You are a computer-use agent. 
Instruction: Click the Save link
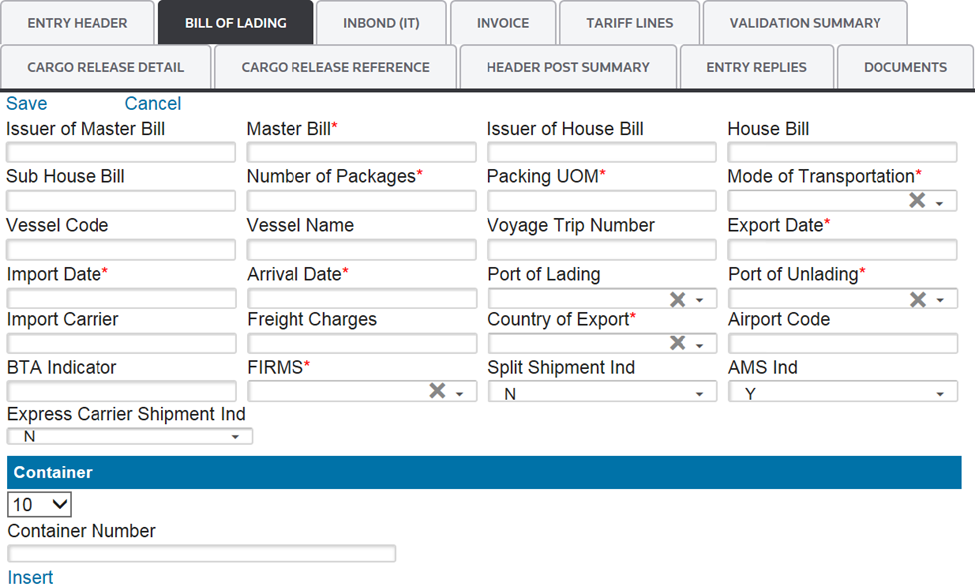coord(26,104)
